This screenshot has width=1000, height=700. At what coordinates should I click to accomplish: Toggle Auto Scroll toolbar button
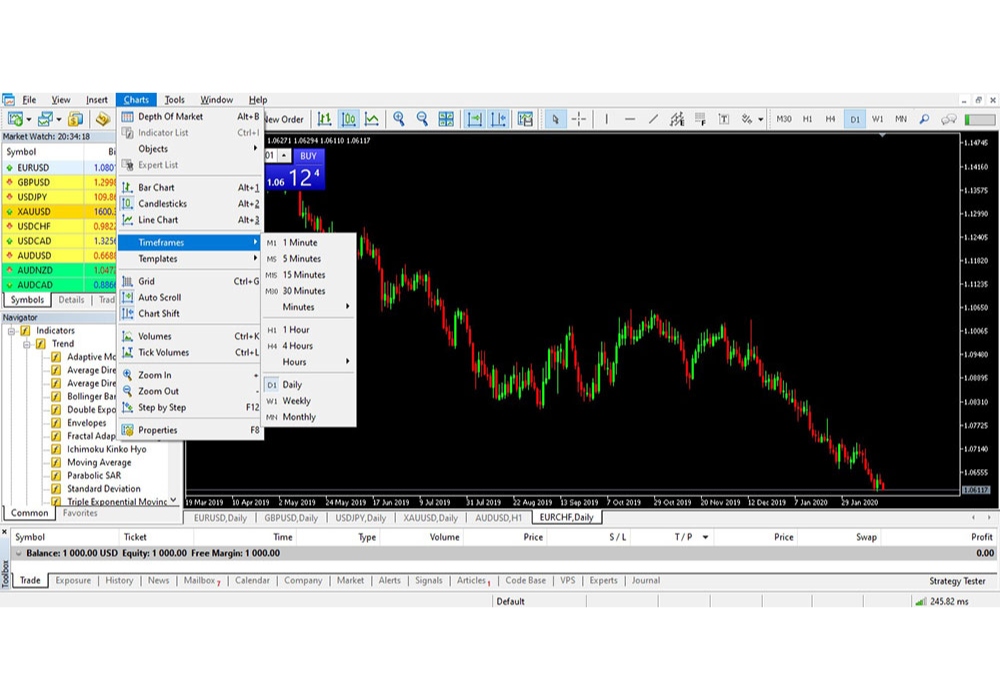click(475, 119)
